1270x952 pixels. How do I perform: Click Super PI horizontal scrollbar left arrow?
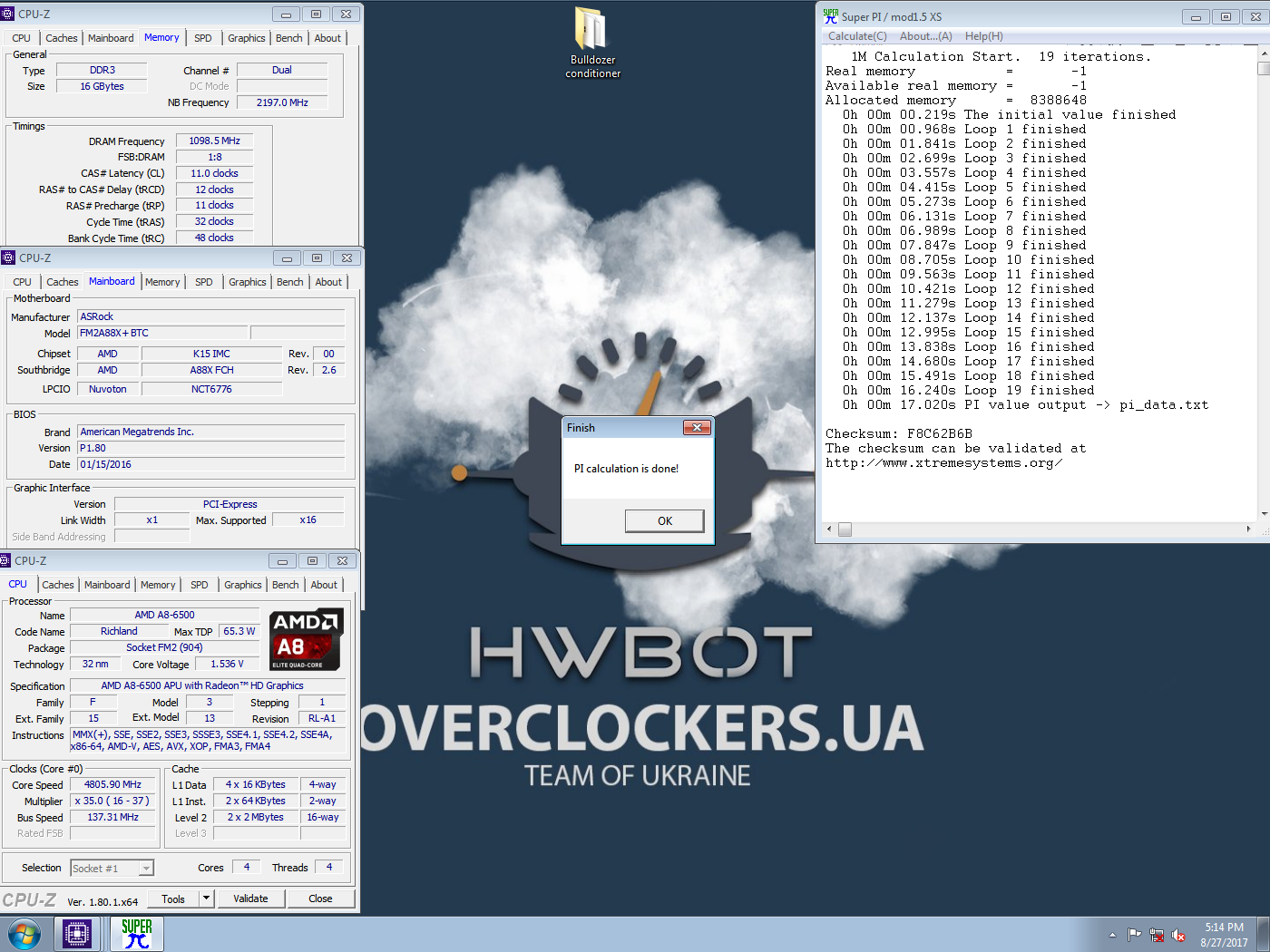(x=828, y=529)
